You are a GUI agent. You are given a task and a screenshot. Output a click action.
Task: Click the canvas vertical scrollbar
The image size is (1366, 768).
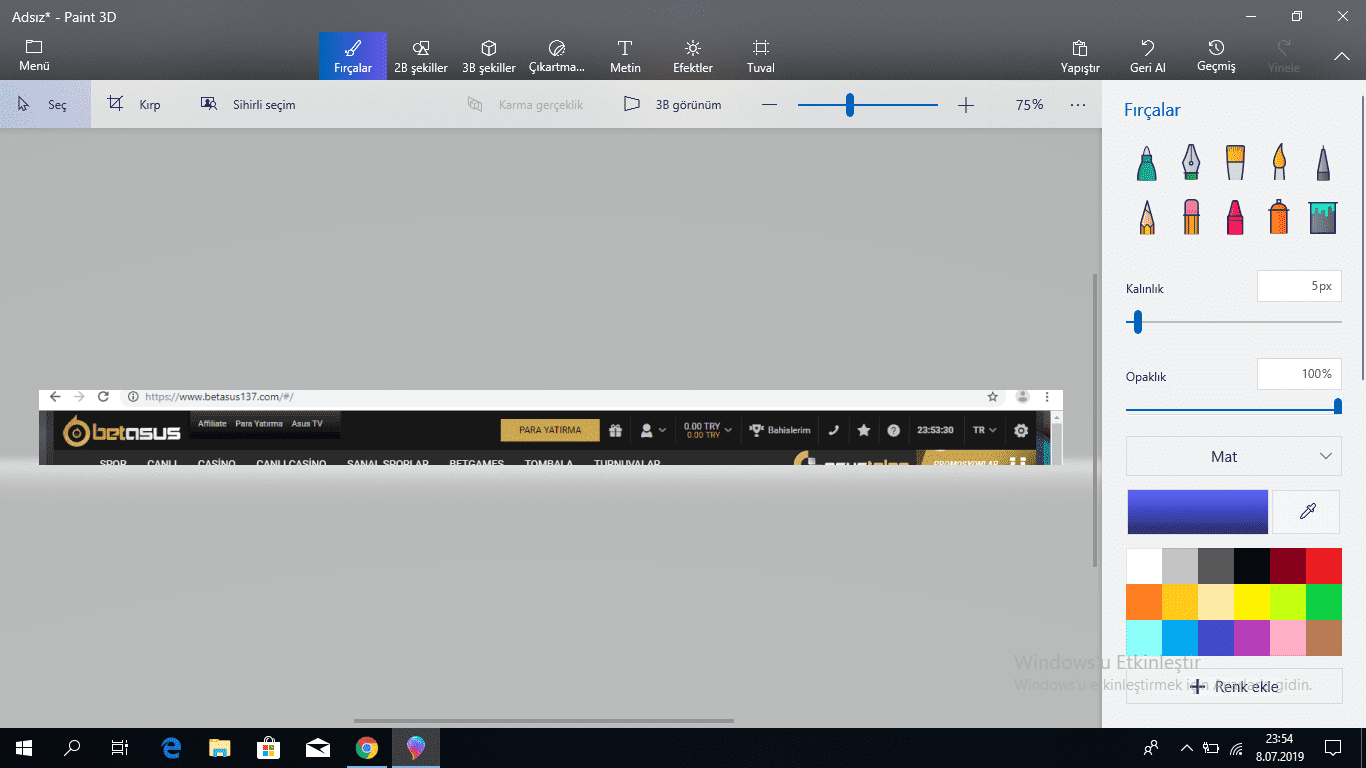(x=1095, y=420)
